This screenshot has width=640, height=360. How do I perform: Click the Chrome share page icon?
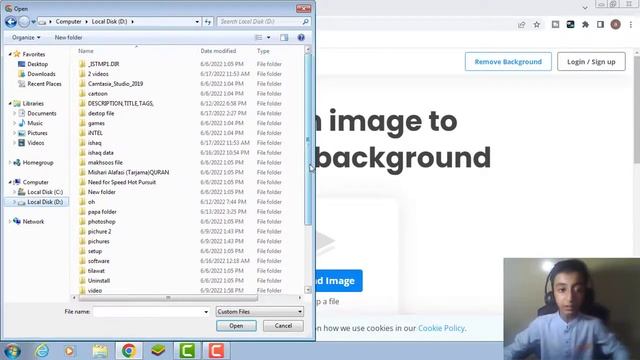tap(521, 25)
